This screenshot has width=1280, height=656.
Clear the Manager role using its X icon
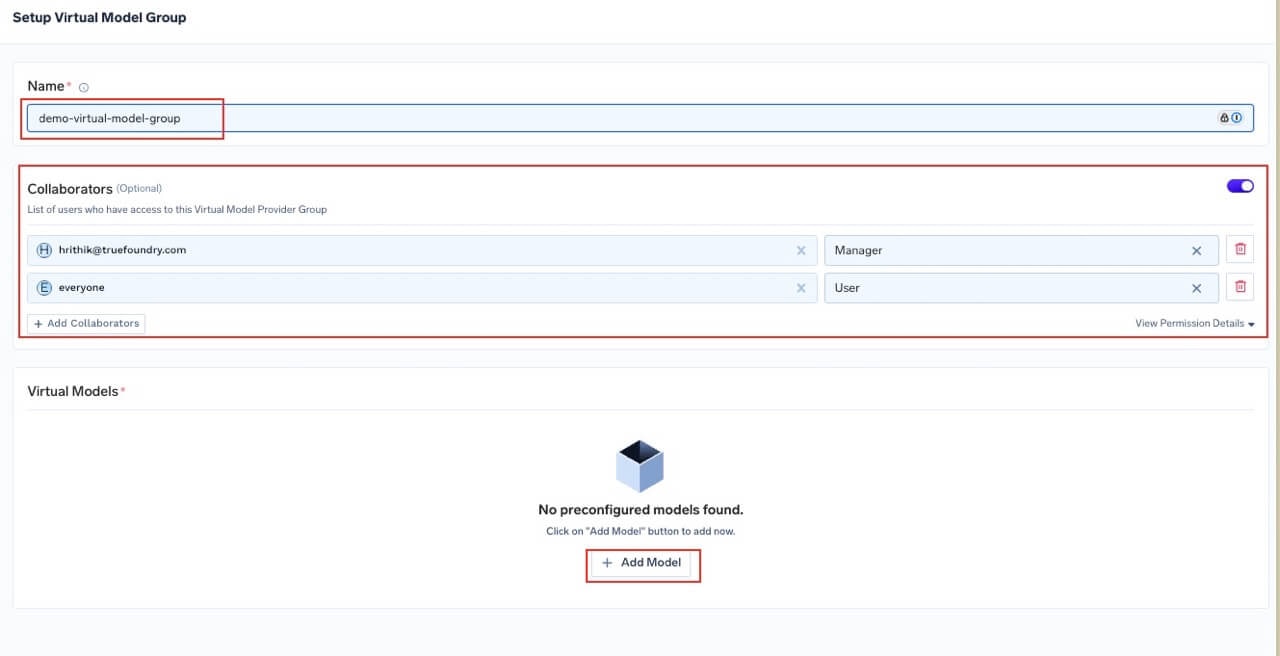[x=1196, y=250]
